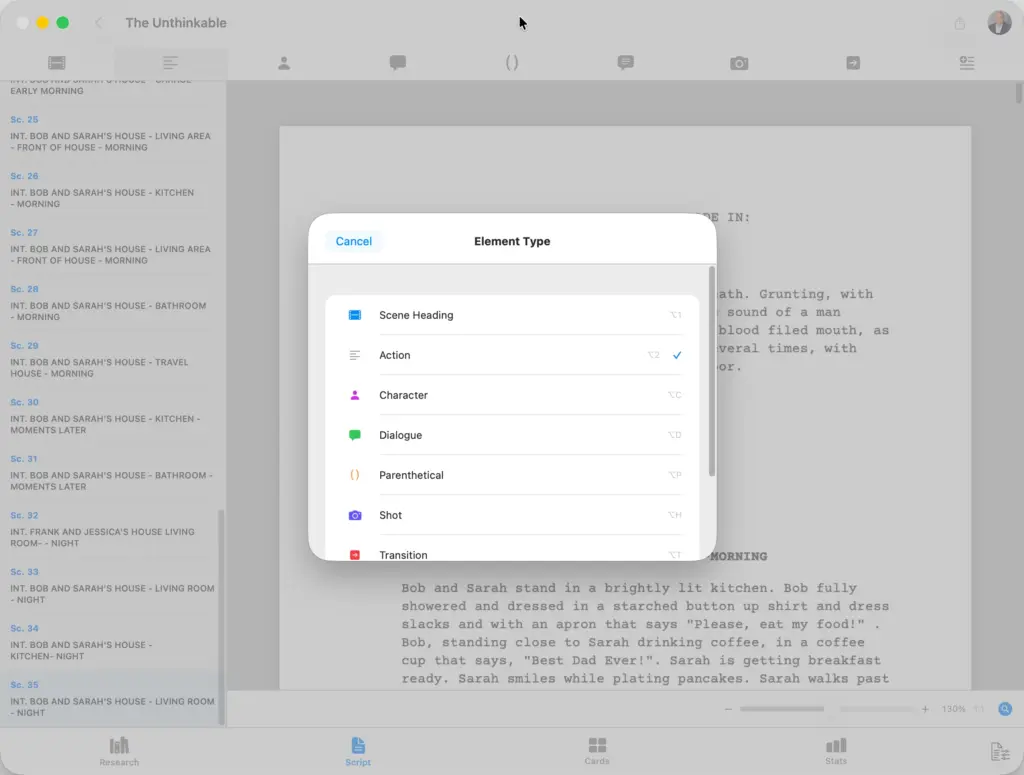1024x775 pixels.
Task: Click the blue search icon near zoom
Action: [1005, 709]
